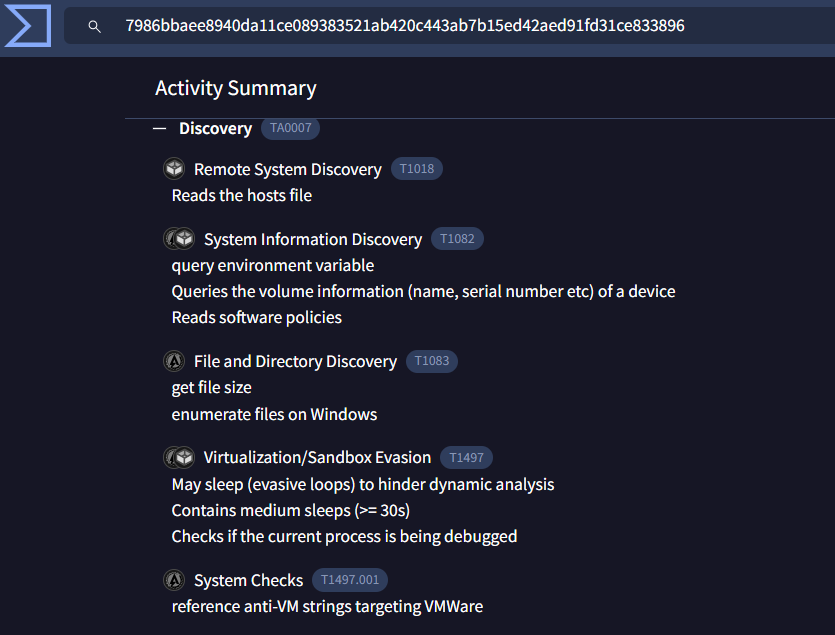Click the Activity Summary heading
Screen dimensions: 835x635
coord(236,88)
